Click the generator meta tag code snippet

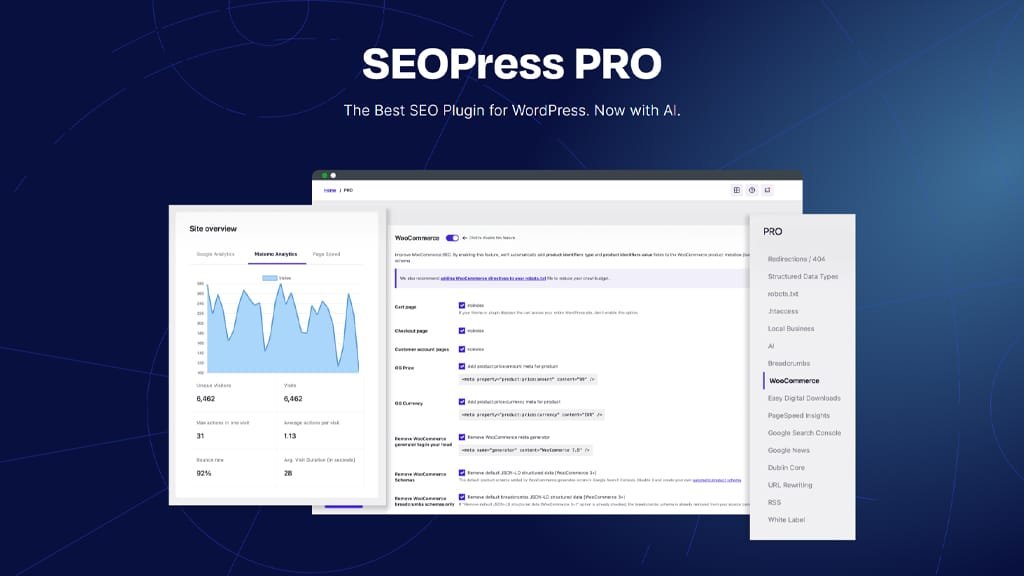coord(526,450)
